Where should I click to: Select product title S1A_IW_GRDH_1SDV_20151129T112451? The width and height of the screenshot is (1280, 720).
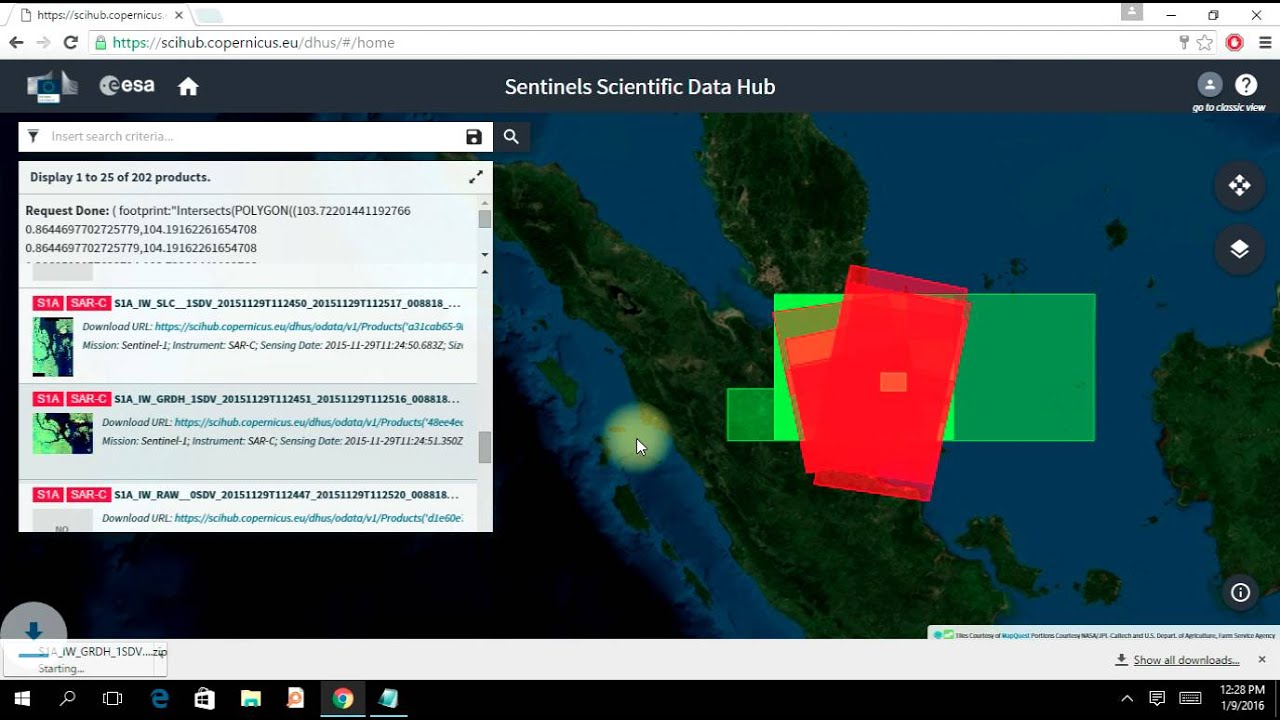(x=288, y=399)
